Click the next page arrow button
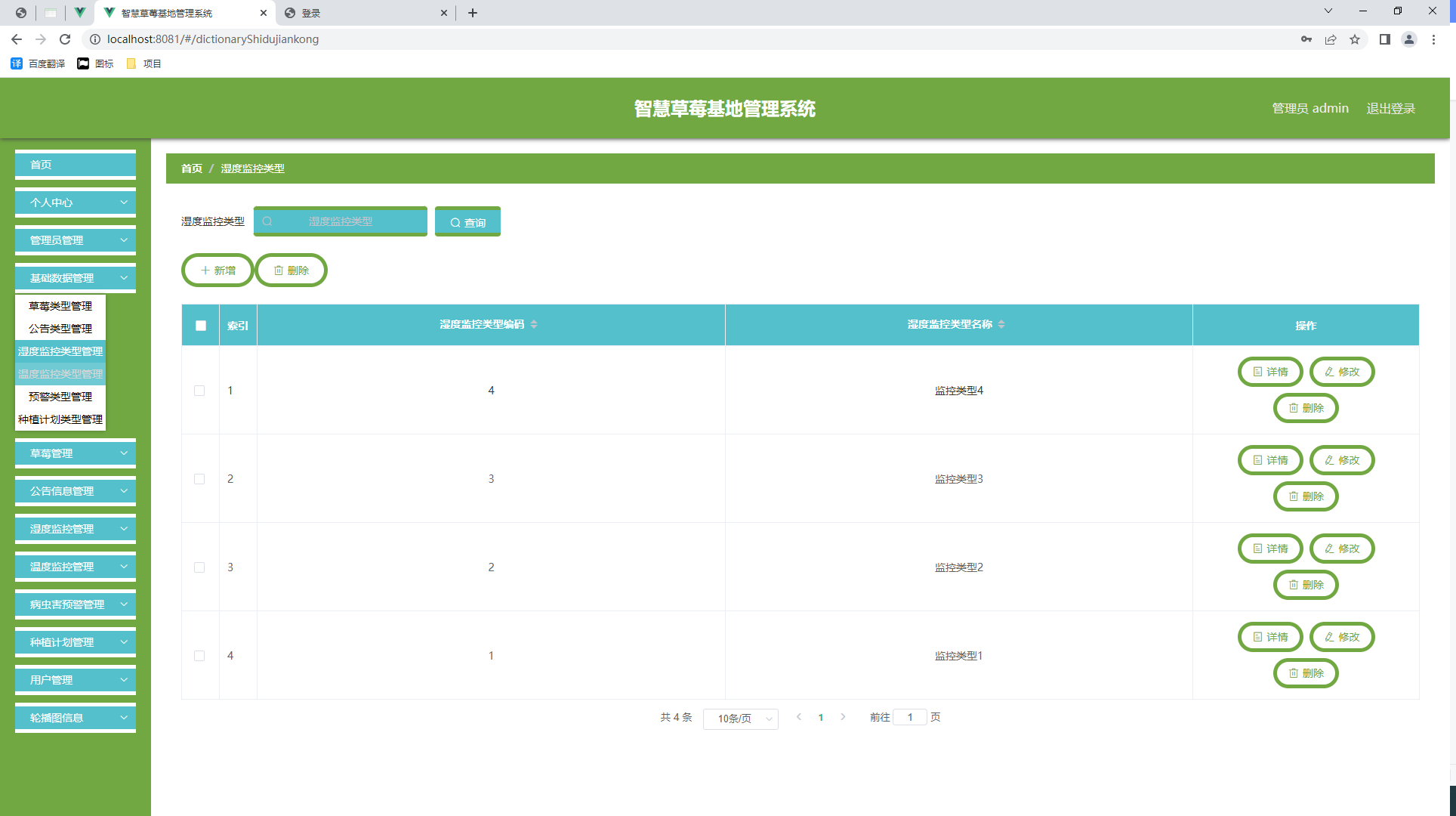Viewport: 1456px width, 816px height. (842, 717)
